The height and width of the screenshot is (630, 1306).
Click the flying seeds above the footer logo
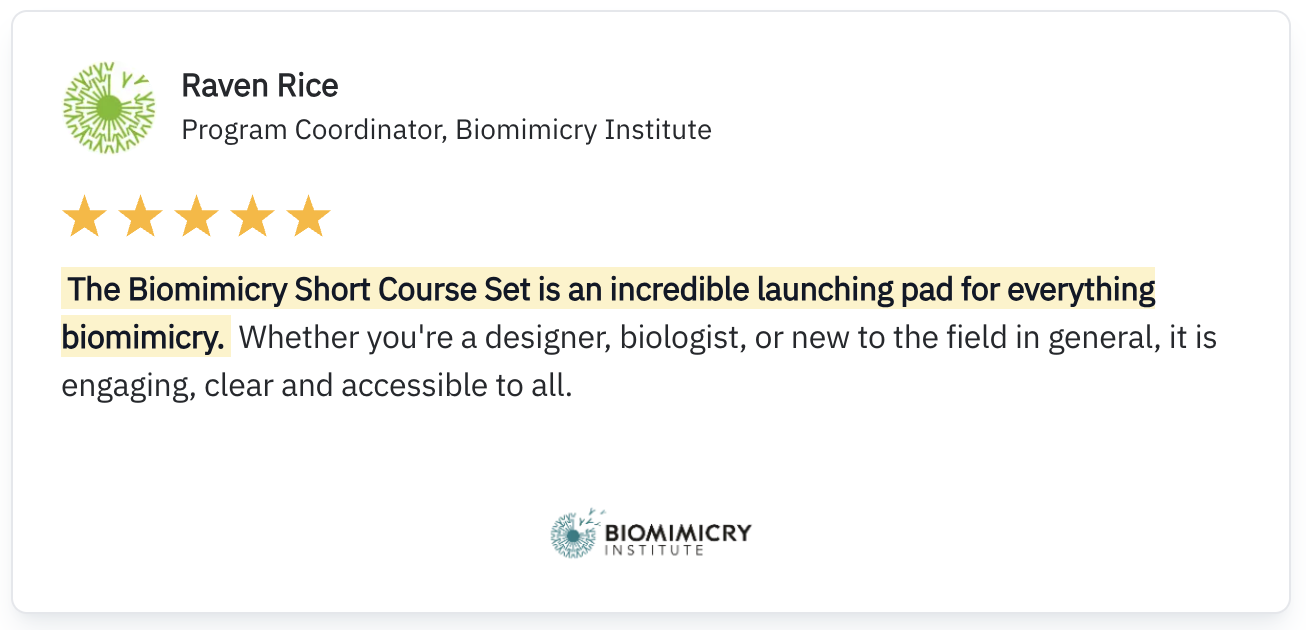tap(596, 515)
